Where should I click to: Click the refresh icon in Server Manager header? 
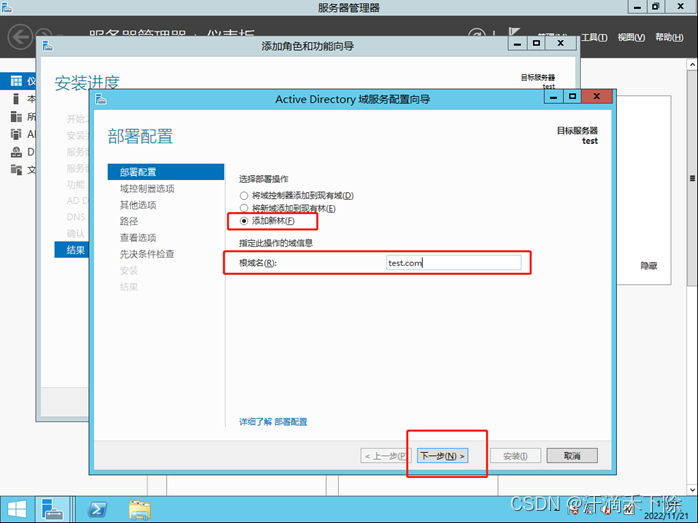pos(477,34)
